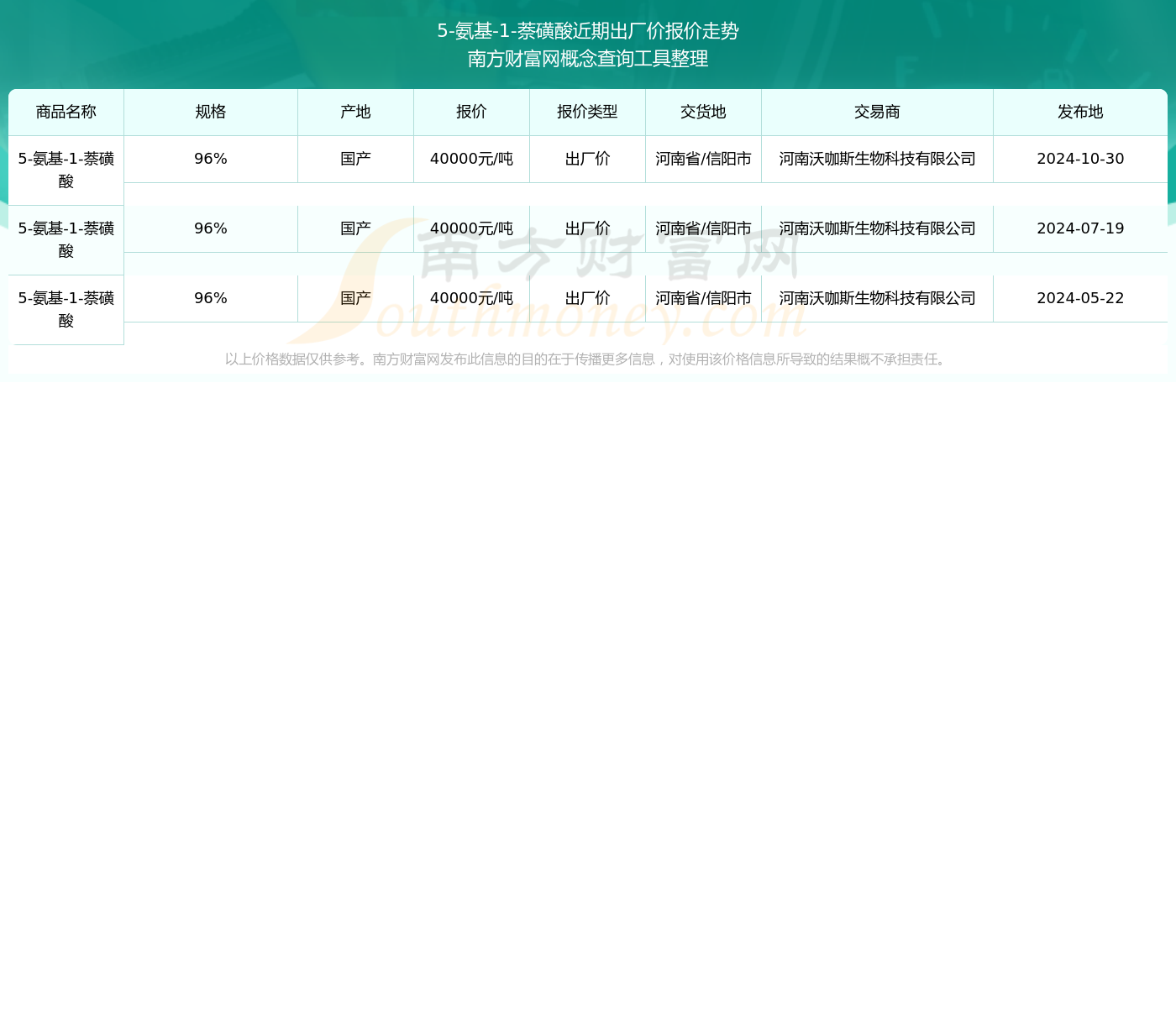The height and width of the screenshot is (1012, 1176).
Task: Click 40000元/吨 in the 2024-07-19 row
Action: [471, 228]
